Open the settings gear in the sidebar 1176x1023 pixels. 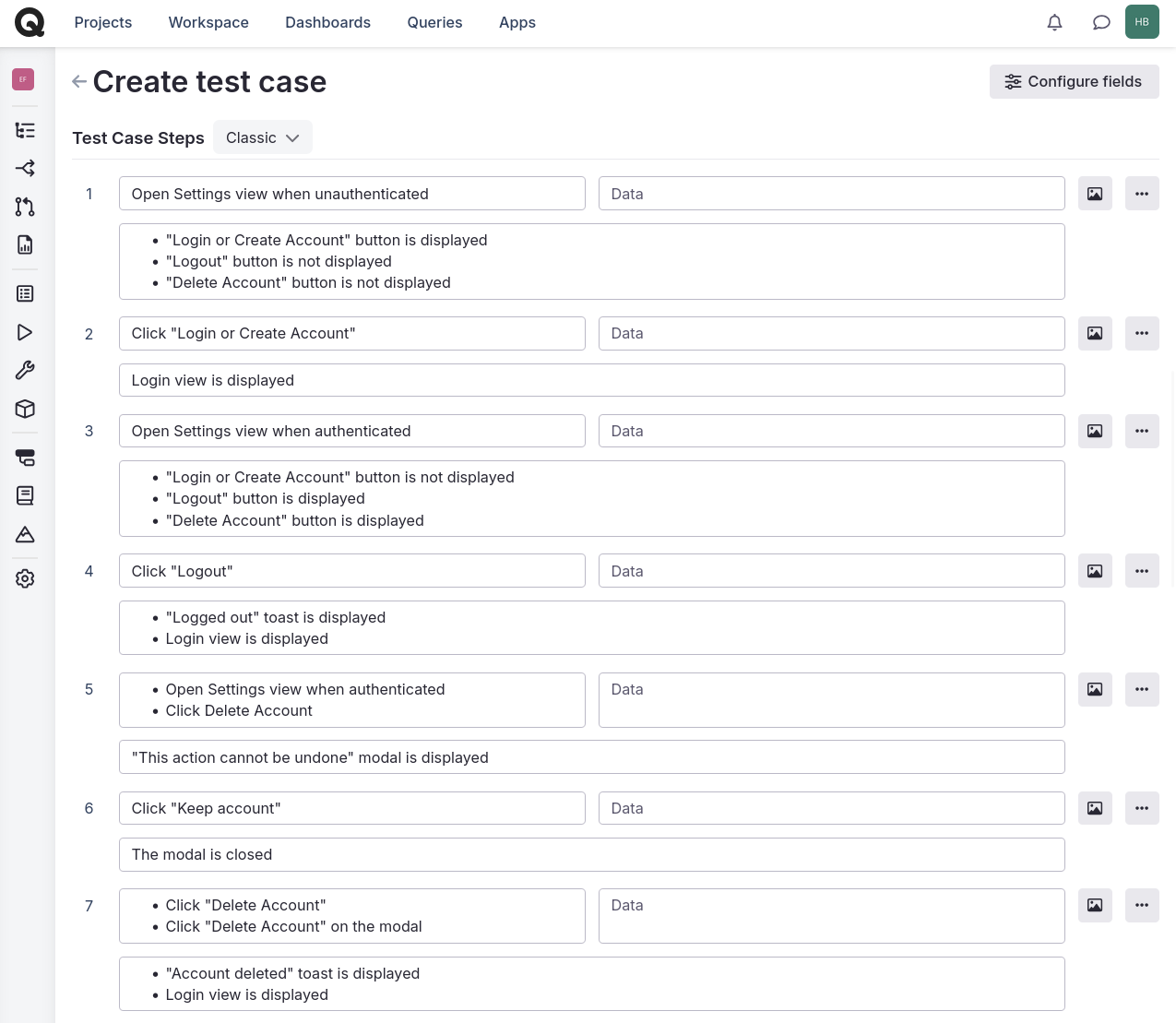coord(25,578)
